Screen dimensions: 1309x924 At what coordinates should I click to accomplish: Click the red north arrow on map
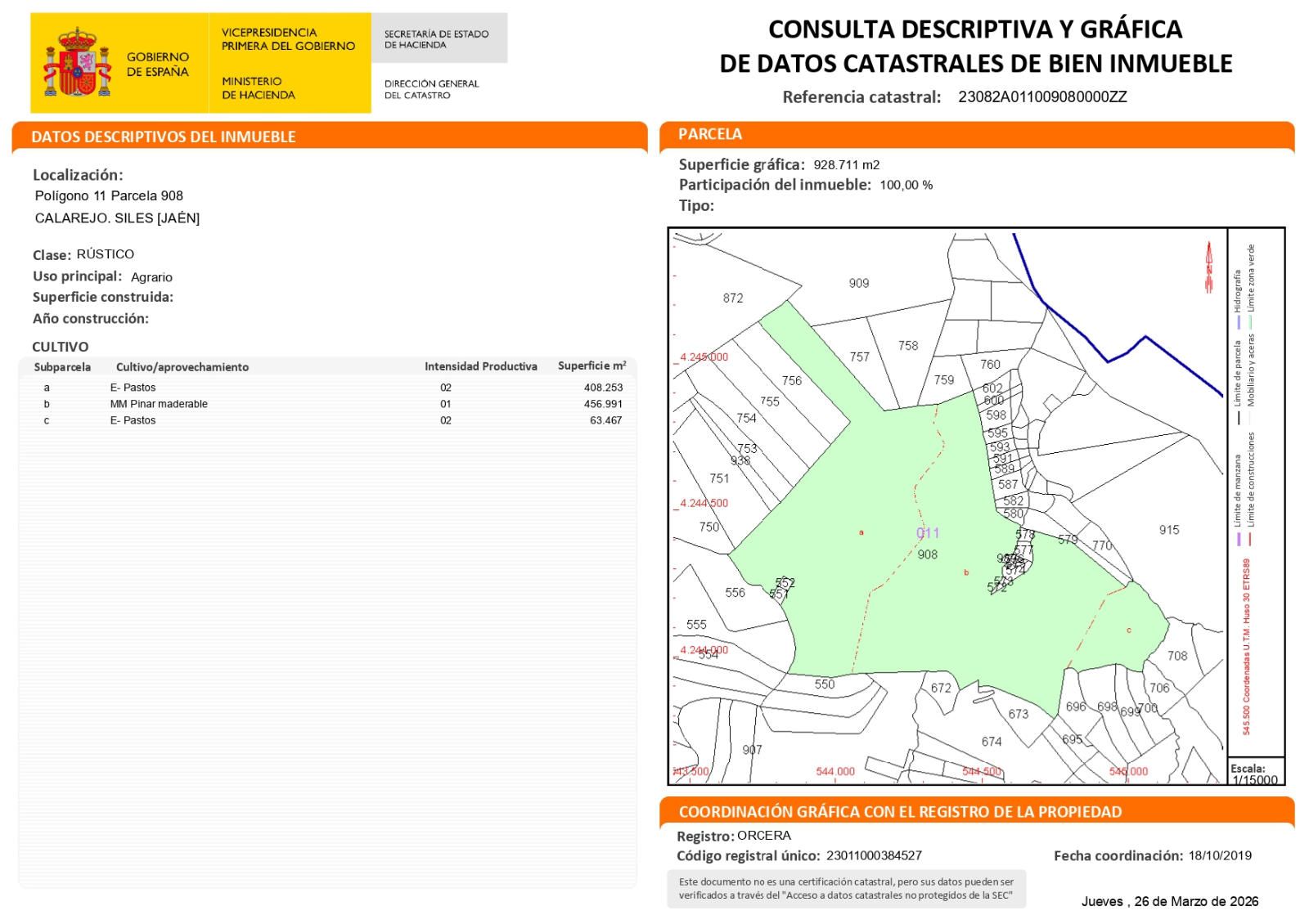point(1208,267)
